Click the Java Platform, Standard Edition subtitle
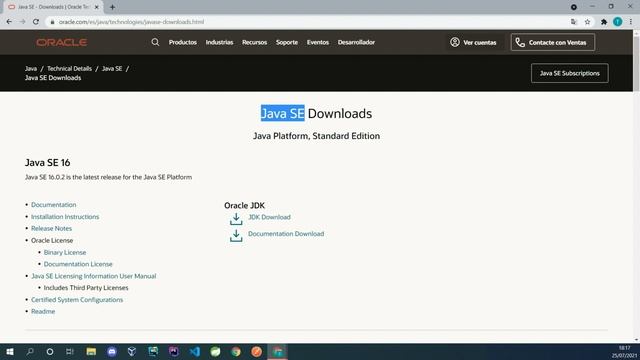Screen dimensions: 640x360 (x=316, y=136)
